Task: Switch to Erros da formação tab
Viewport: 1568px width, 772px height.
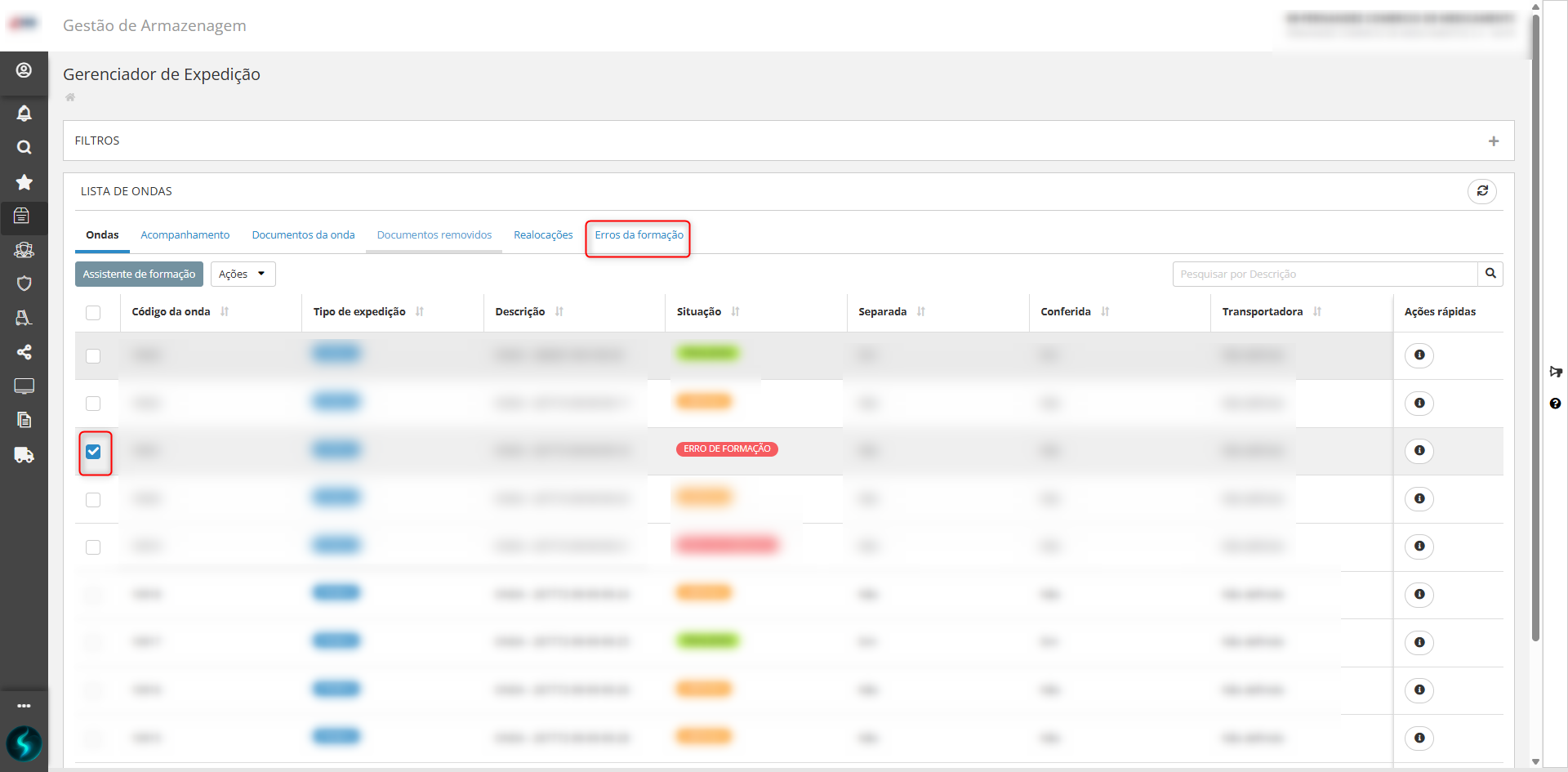Action: coord(639,235)
